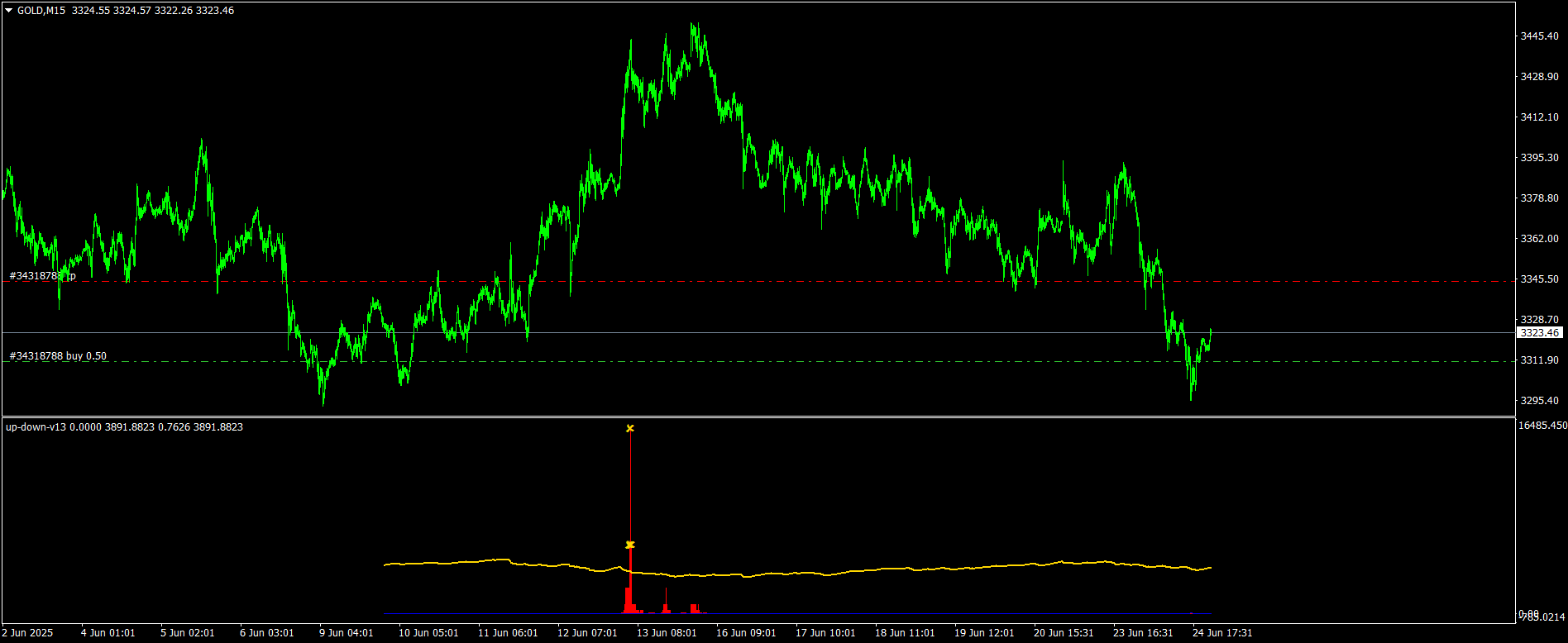1568x643 pixels.
Task: Click price scale value 3362.00
Action: pyautogui.click(x=1540, y=239)
